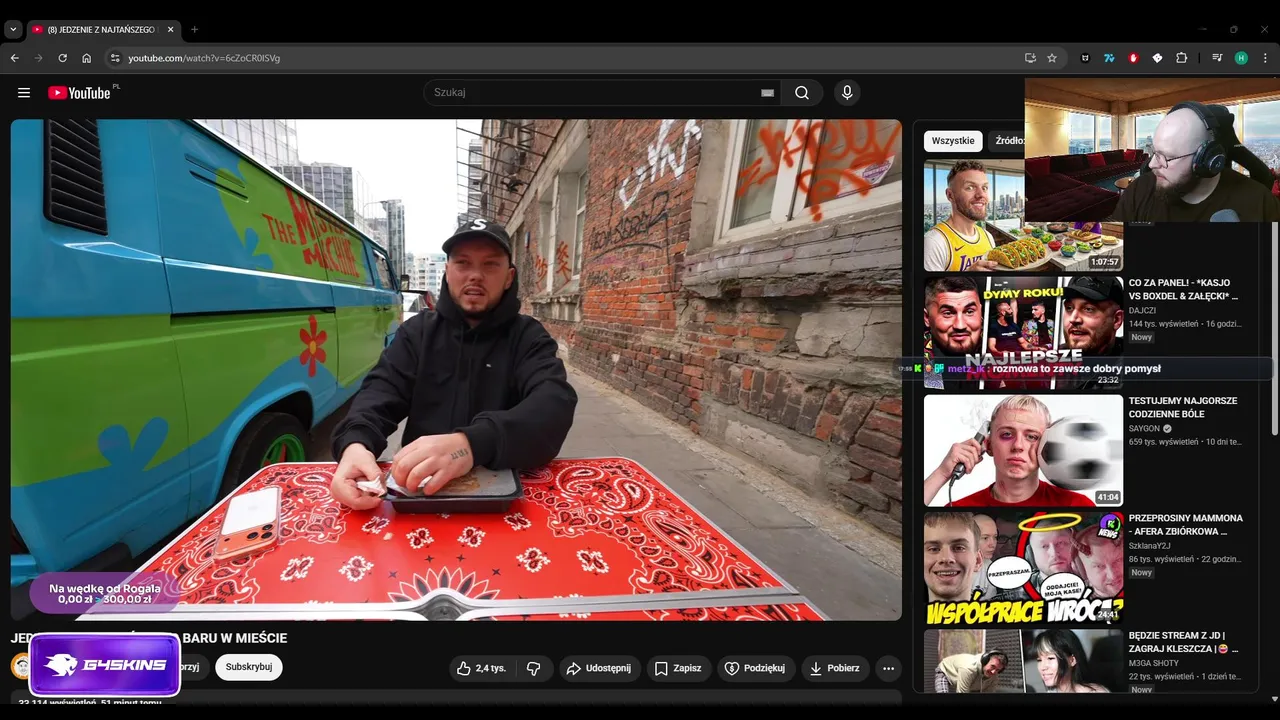
Task: Go back with the browser back arrow
Action: click(x=14, y=58)
